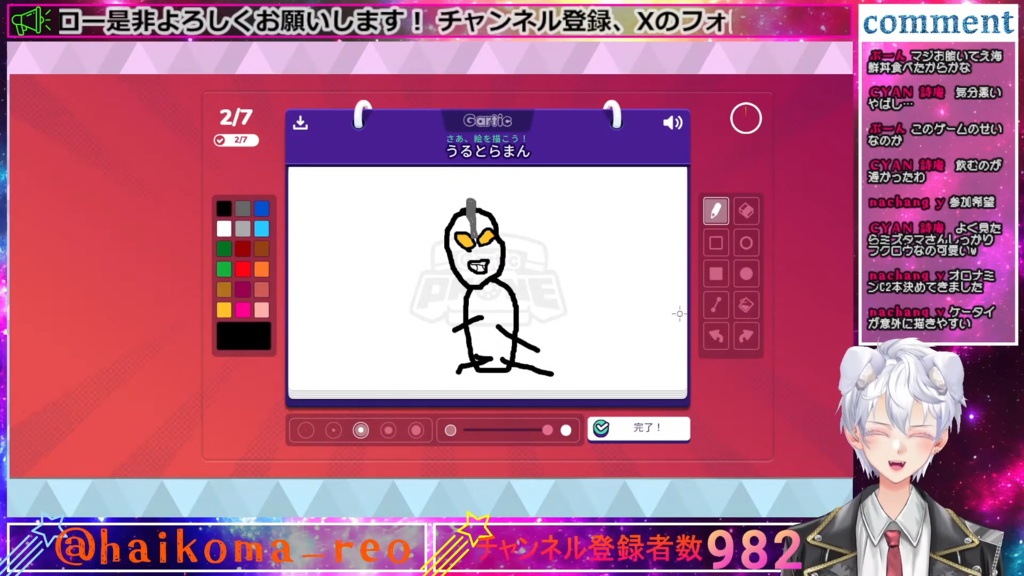Choose the filled ellipse shape tool
The image size is (1024, 576).
point(746,274)
